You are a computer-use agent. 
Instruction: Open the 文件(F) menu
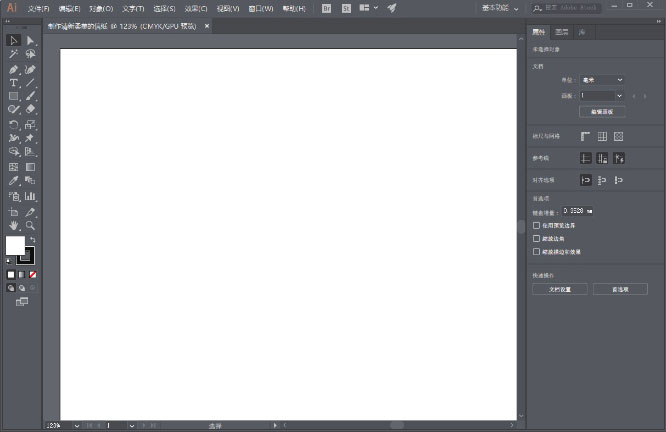pos(39,8)
